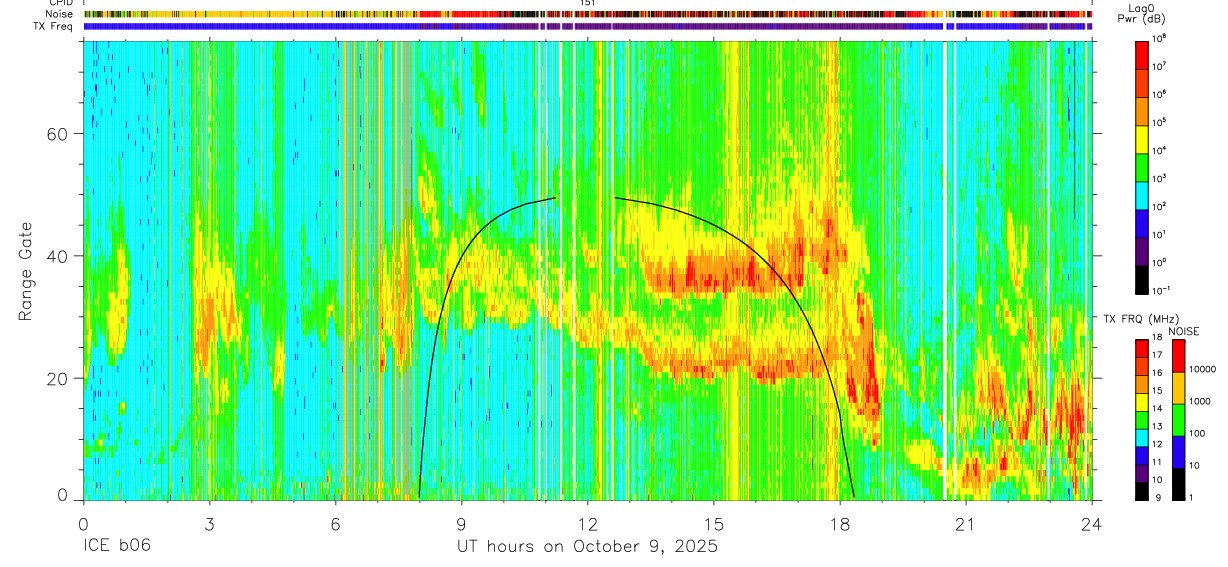
Task: Click the Range Gate tick label '20'
Action: (x=56, y=378)
